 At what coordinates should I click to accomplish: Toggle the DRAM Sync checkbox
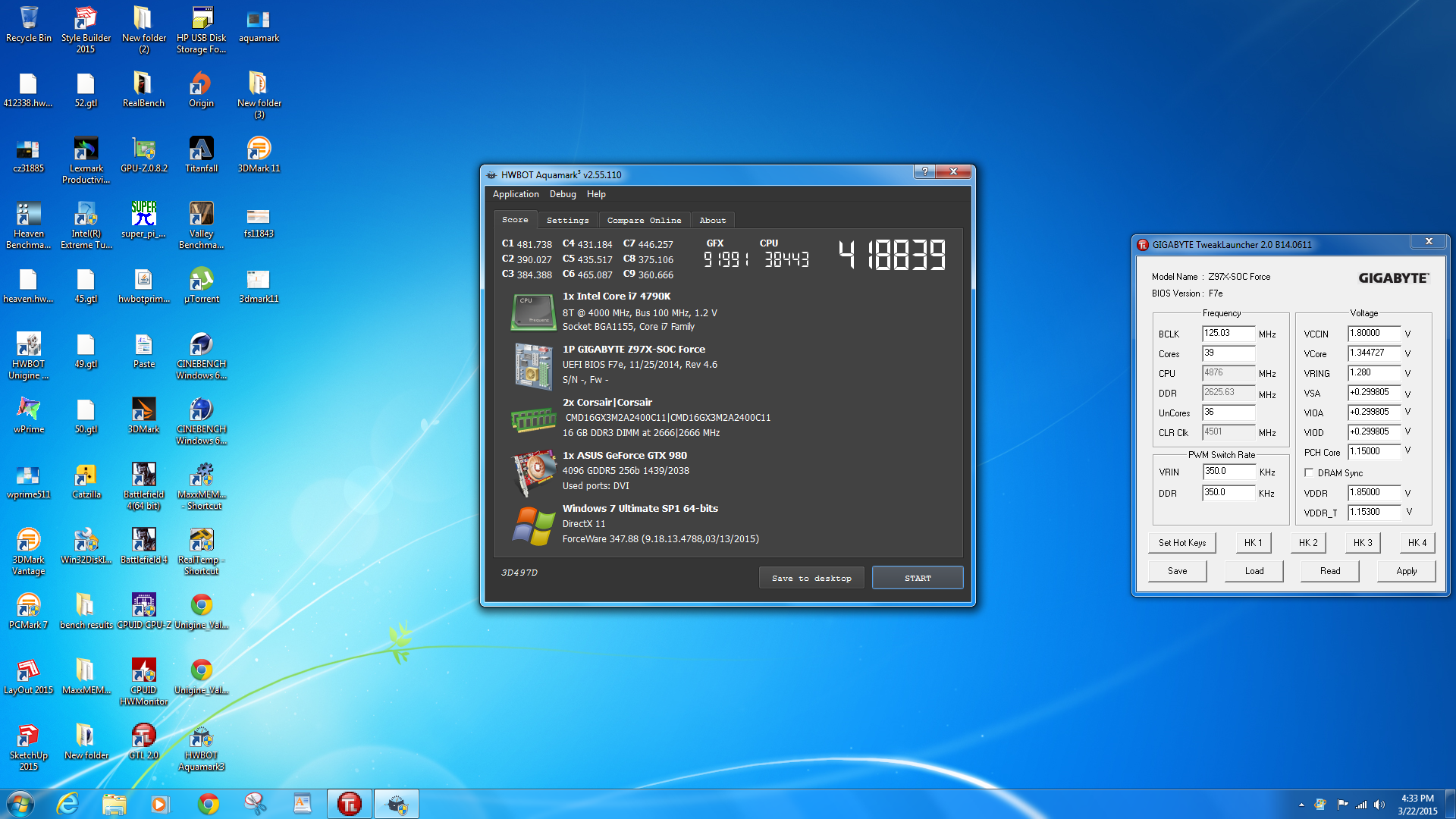(x=1309, y=472)
